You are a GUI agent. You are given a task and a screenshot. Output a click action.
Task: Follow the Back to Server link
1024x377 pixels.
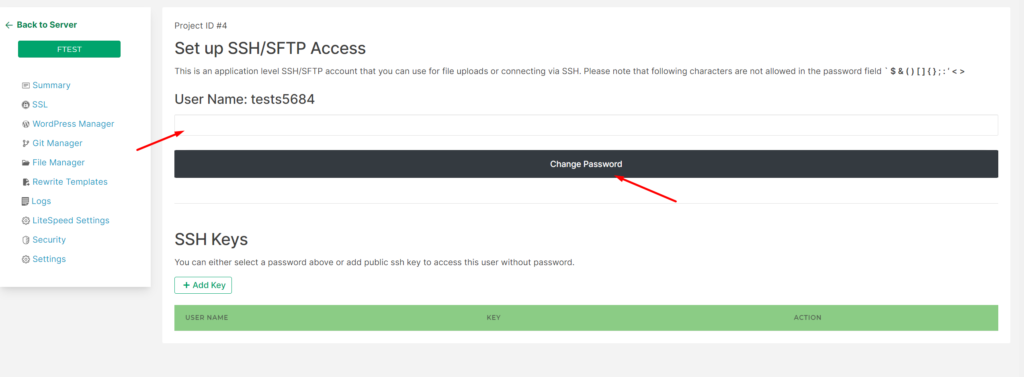40,25
